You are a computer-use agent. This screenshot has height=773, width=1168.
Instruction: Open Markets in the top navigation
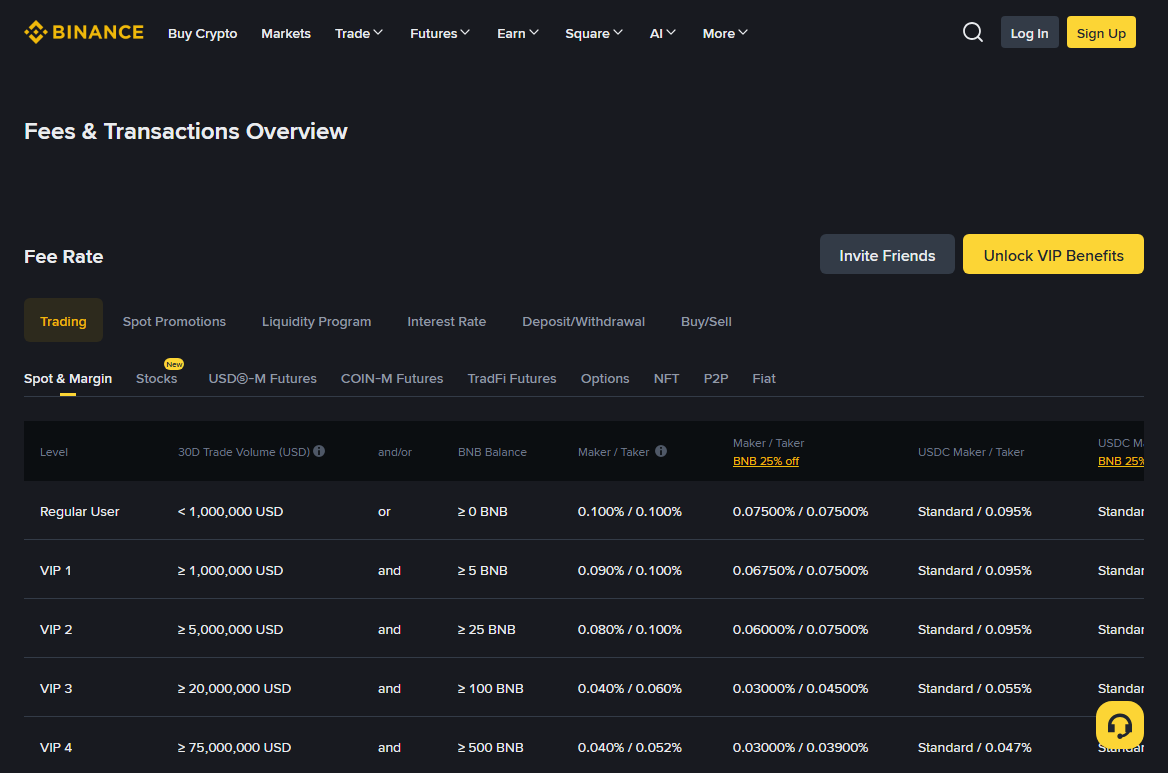point(286,34)
